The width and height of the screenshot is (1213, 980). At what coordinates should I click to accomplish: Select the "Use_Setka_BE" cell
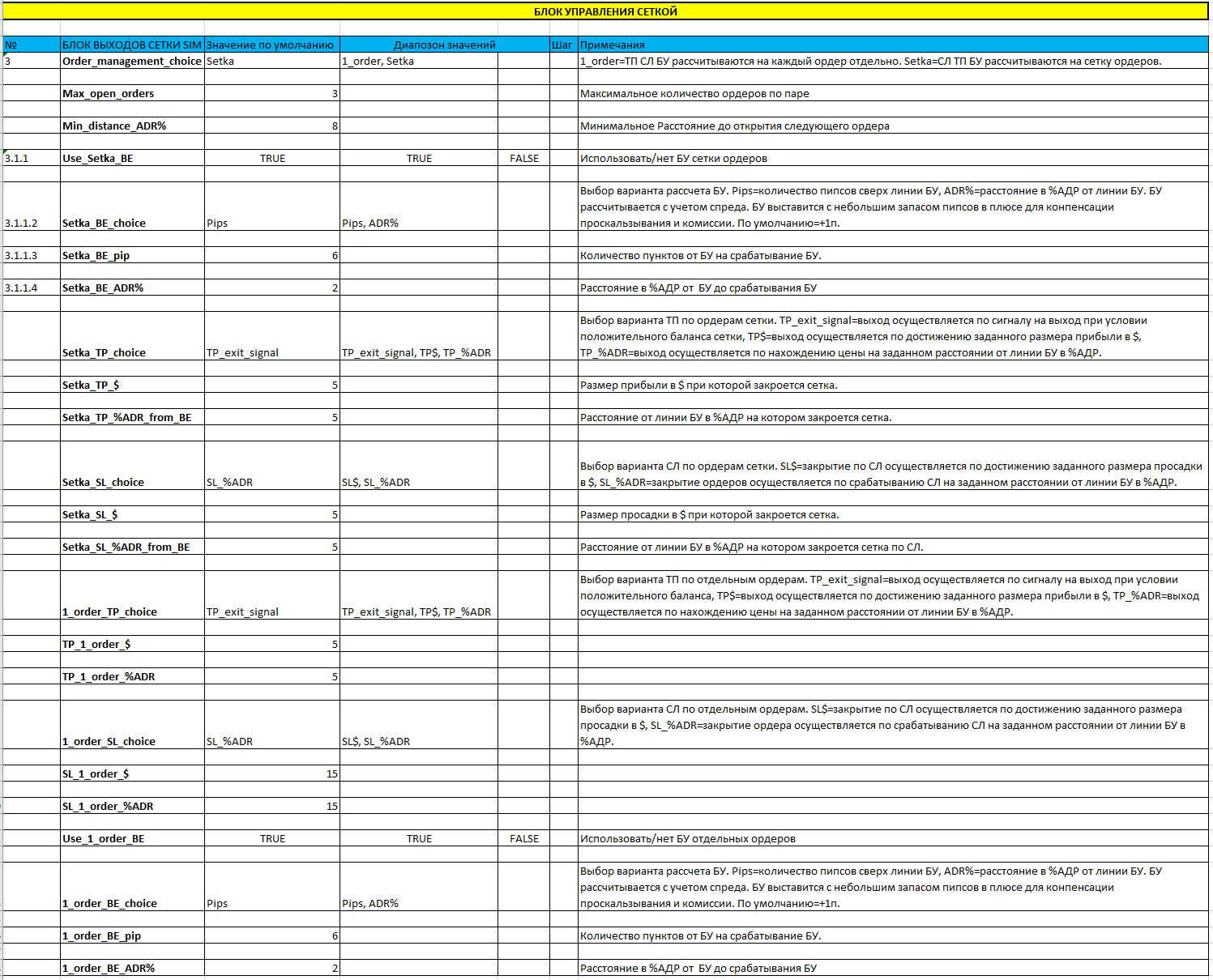(x=132, y=158)
